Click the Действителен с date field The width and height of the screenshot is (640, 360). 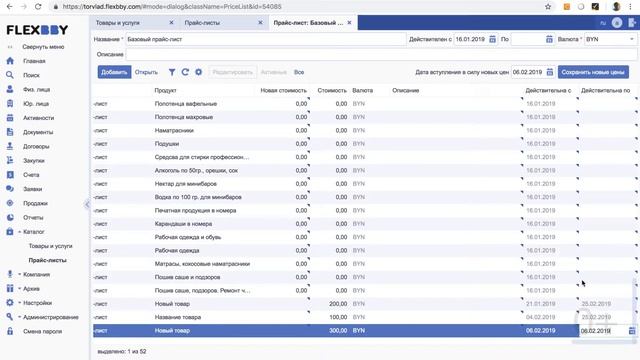471,39
